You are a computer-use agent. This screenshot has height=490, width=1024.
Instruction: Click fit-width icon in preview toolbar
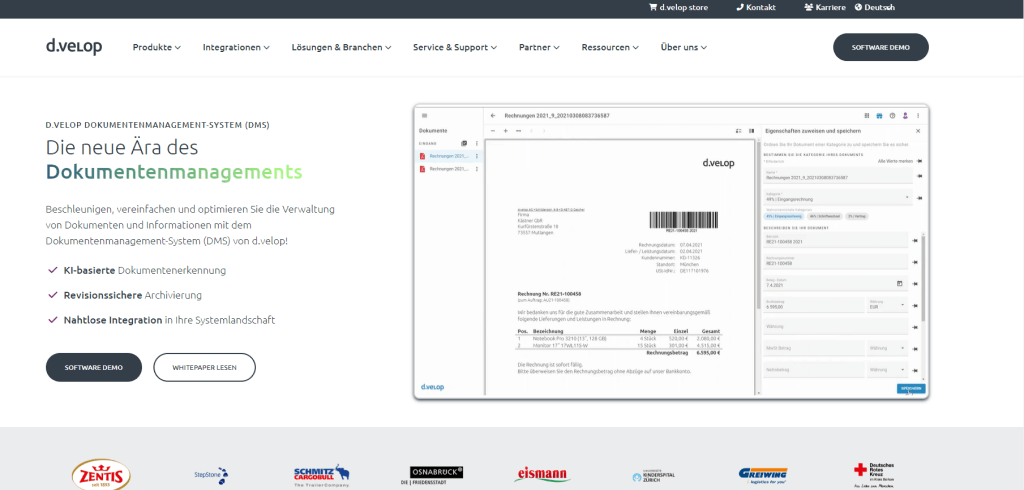click(x=519, y=131)
